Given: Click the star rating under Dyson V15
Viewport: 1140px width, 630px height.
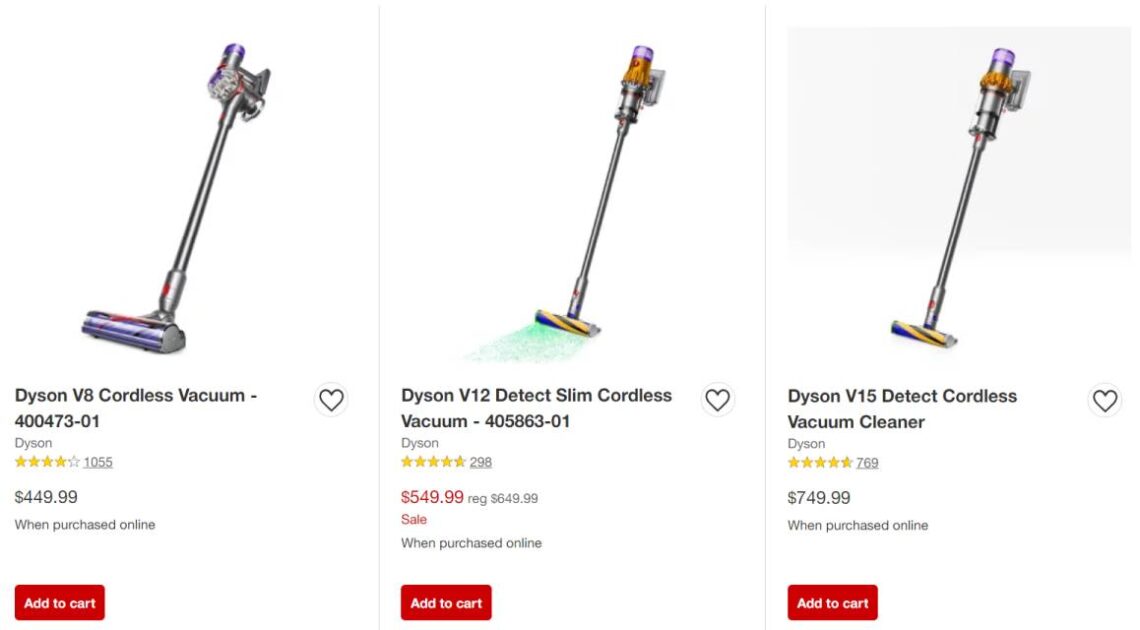Looking at the screenshot, I should [x=819, y=463].
